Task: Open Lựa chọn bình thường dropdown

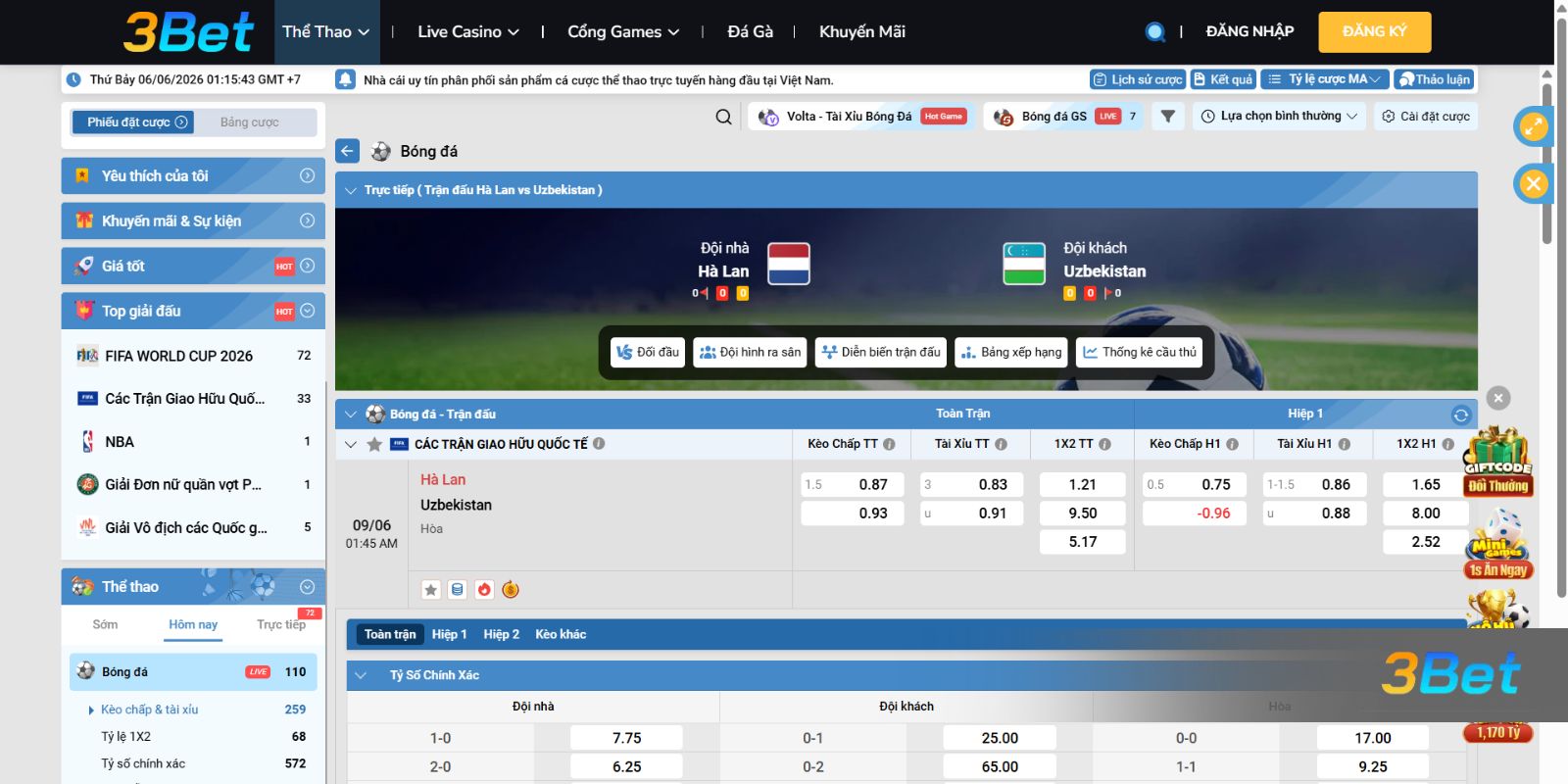Action: click(1279, 116)
